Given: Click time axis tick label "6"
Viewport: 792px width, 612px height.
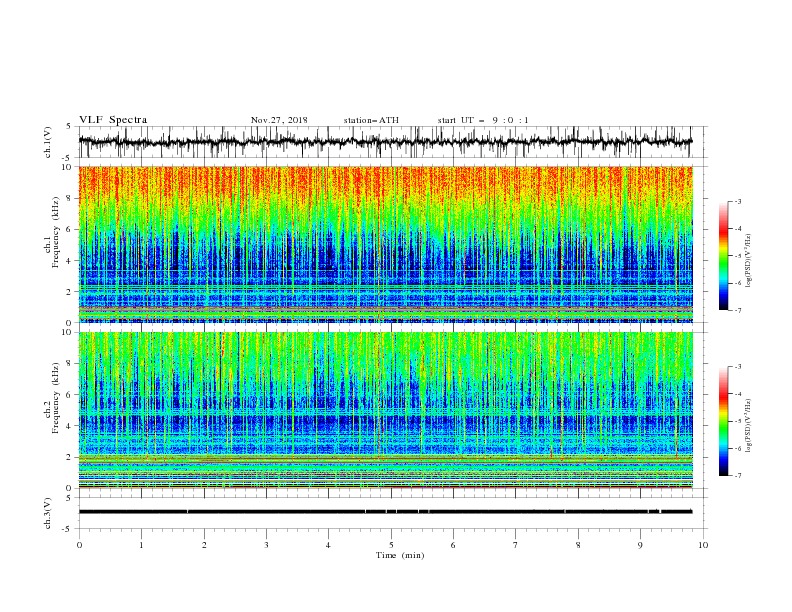Looking at the screenshot, I should click(453, 545).
